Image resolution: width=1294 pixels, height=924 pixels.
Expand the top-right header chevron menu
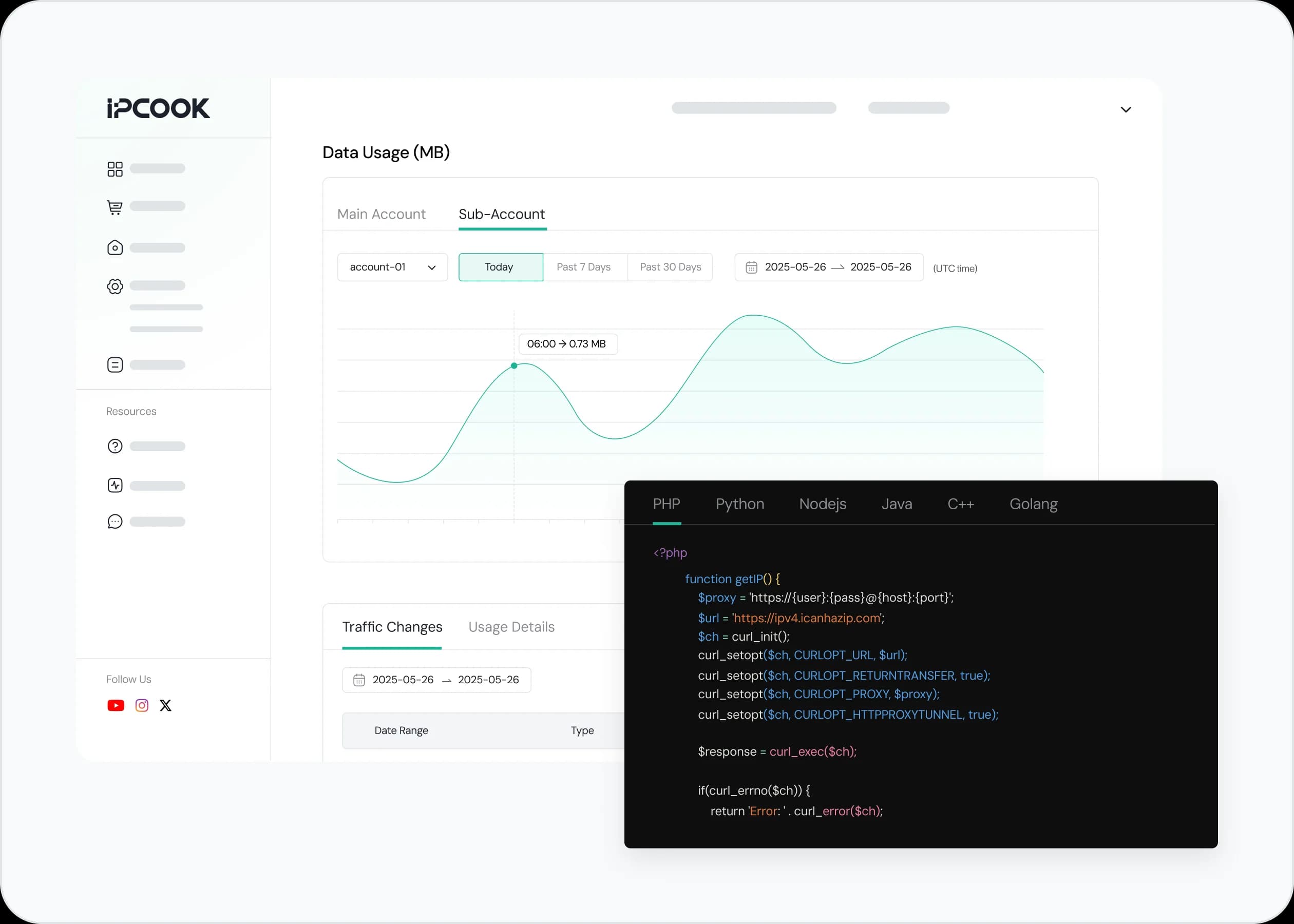click(x=1125, y=110)
